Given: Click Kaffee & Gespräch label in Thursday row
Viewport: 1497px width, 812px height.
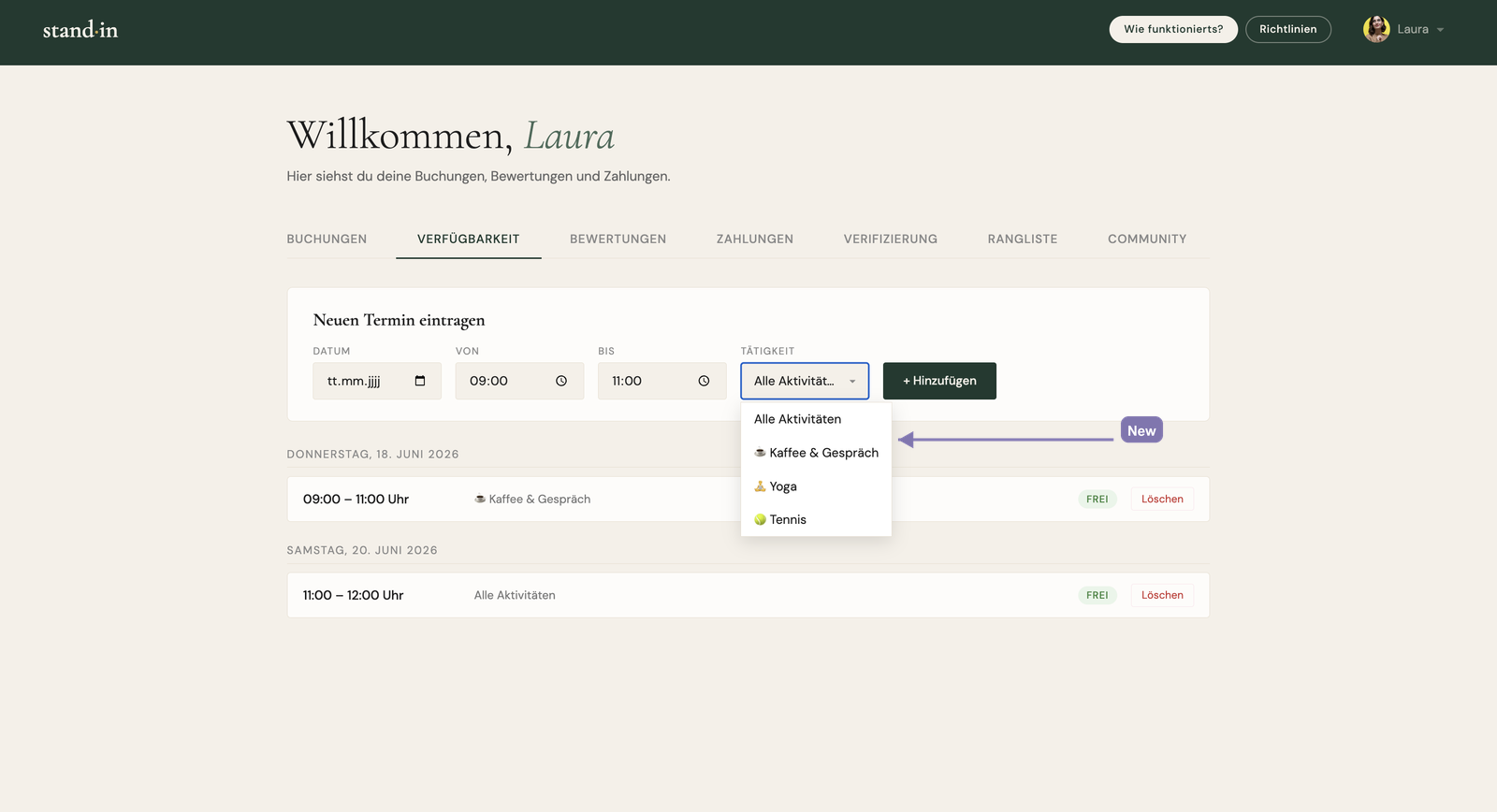Looking at the screenshot, I should [x=532, y=500].
